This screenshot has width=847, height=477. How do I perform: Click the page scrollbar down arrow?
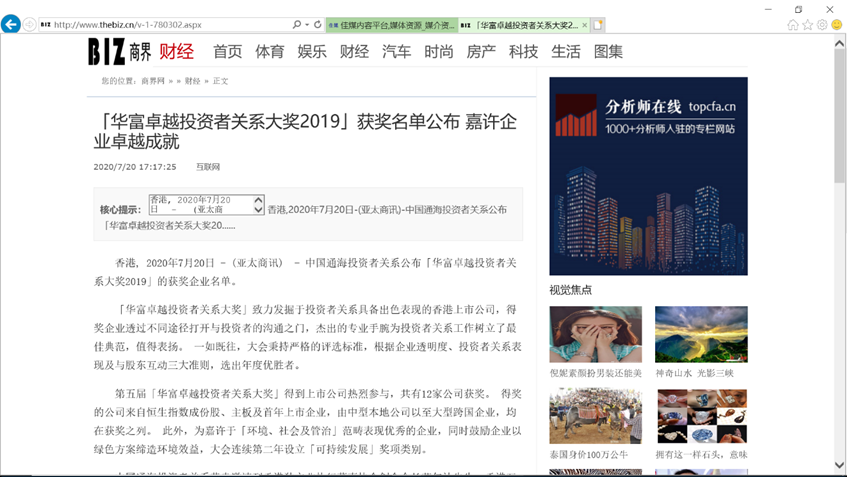click(839, 465)
